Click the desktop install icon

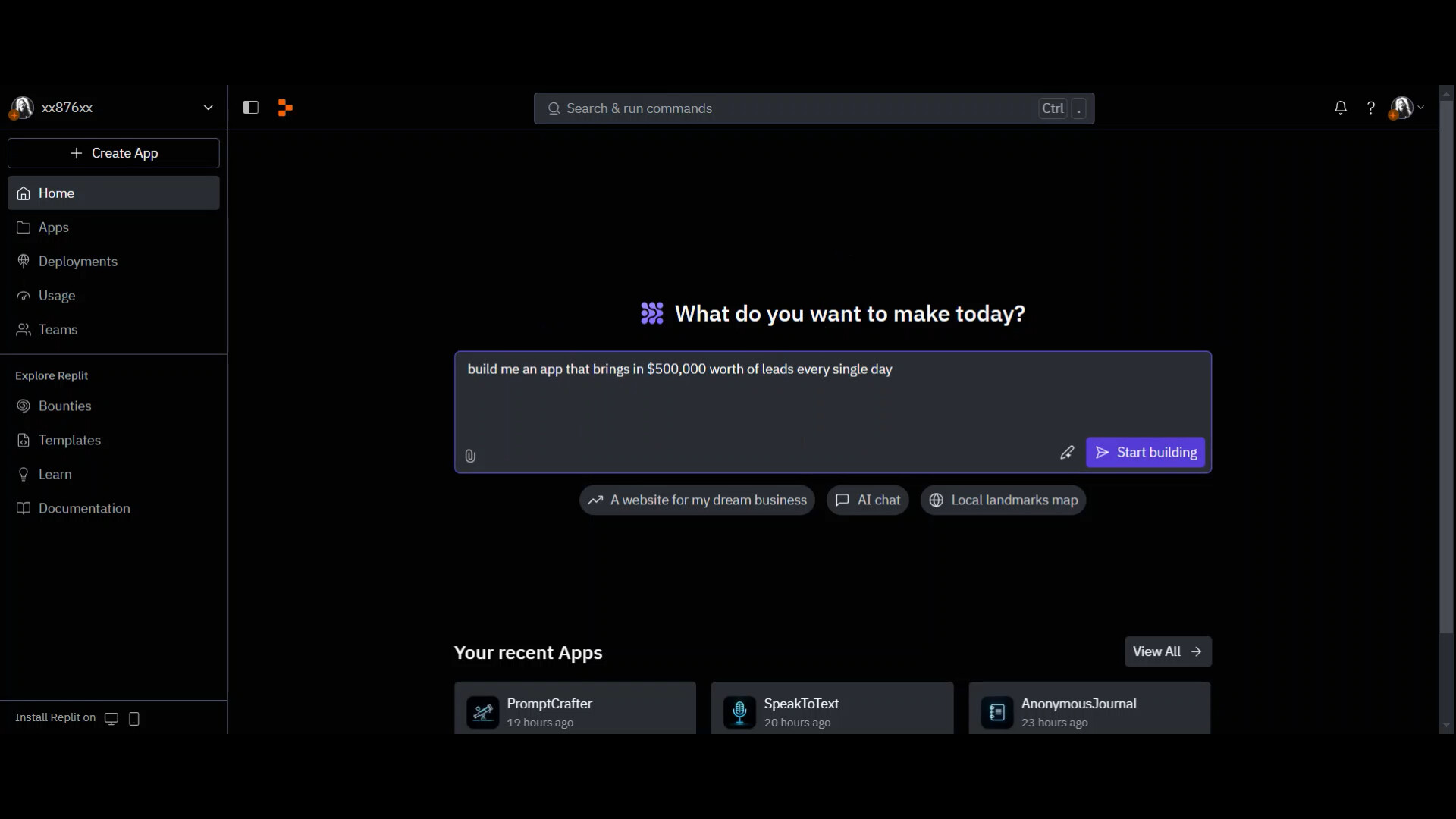[x=111, y=719]
